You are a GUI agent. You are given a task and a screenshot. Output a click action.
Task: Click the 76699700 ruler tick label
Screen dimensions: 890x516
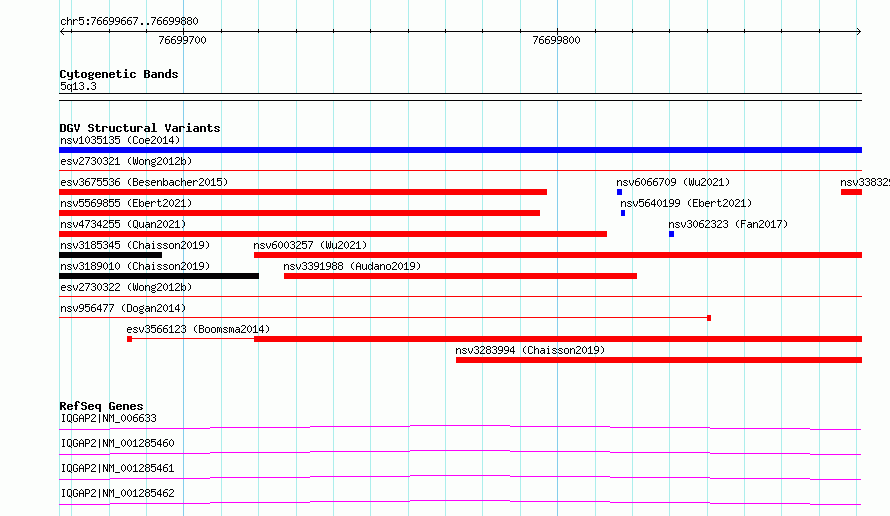[x=182, y=40]
